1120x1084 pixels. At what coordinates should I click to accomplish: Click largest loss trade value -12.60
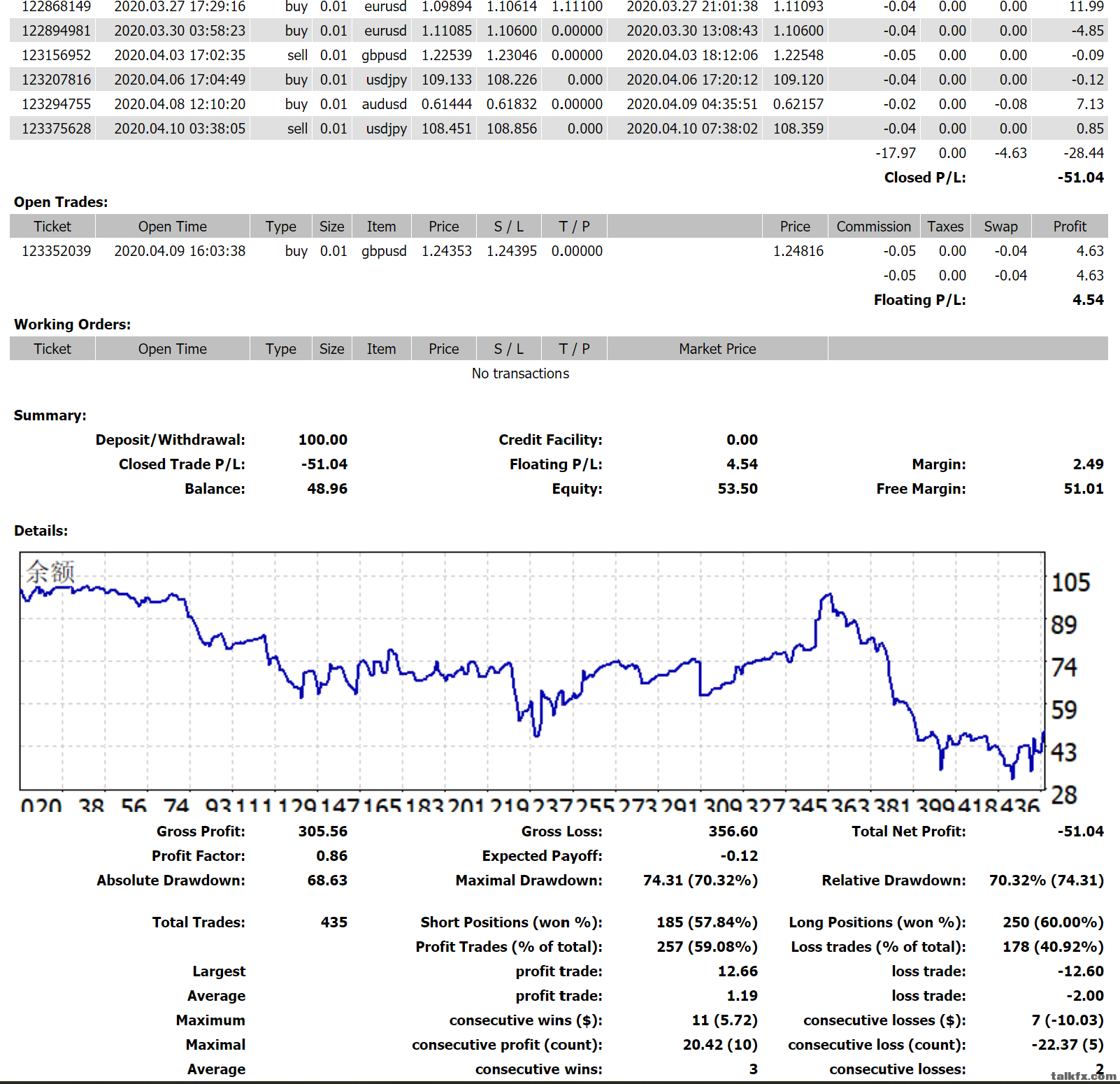point(1081,971)
